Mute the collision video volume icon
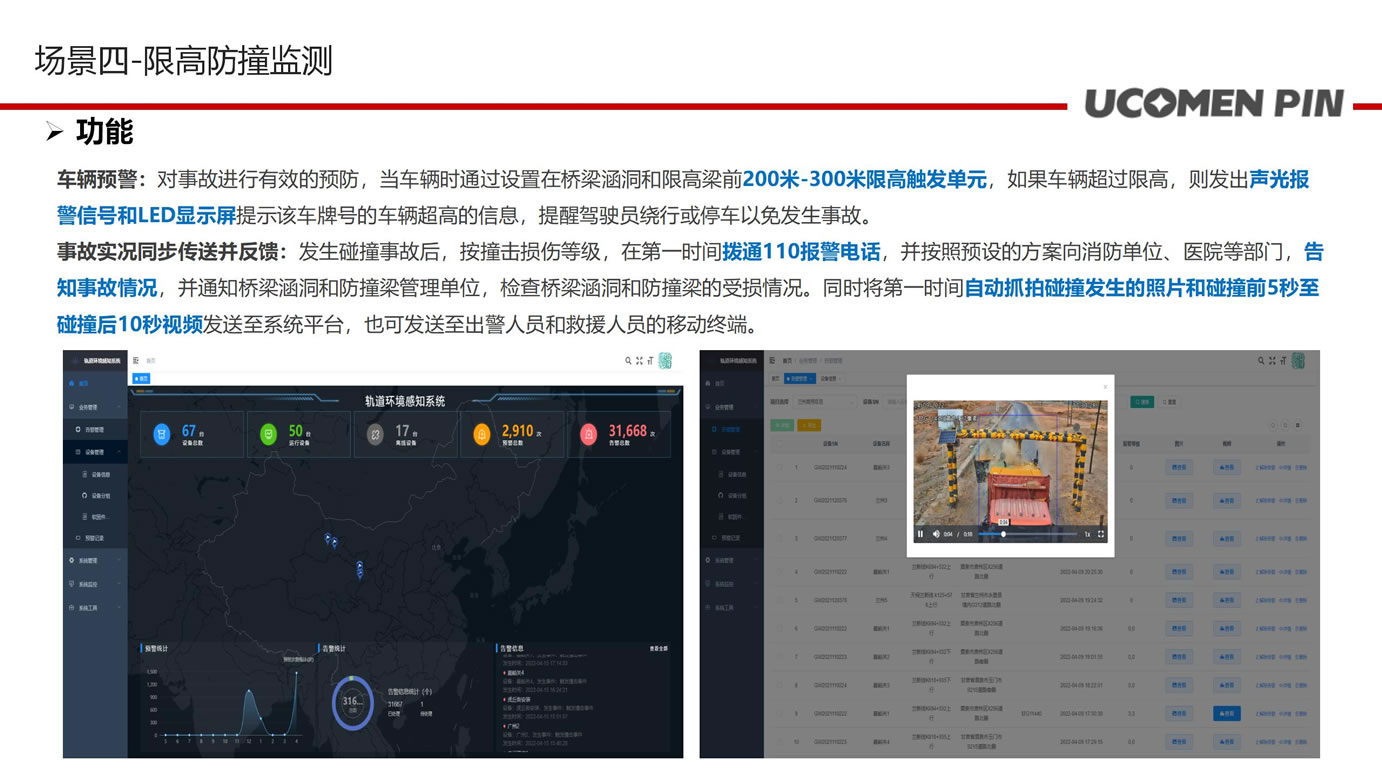 (937, 534)
